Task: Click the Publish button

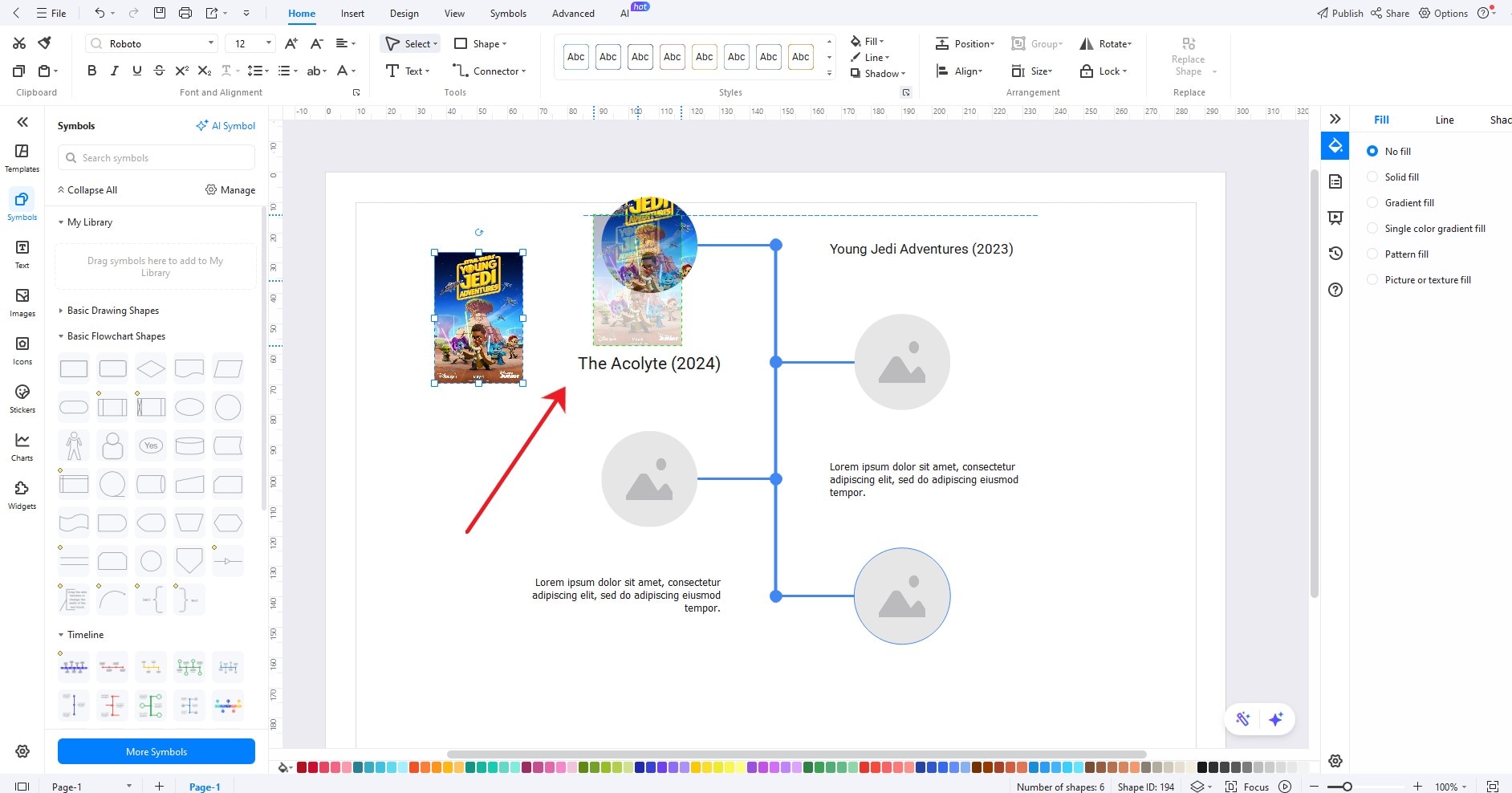Action: coord(1340,14)
